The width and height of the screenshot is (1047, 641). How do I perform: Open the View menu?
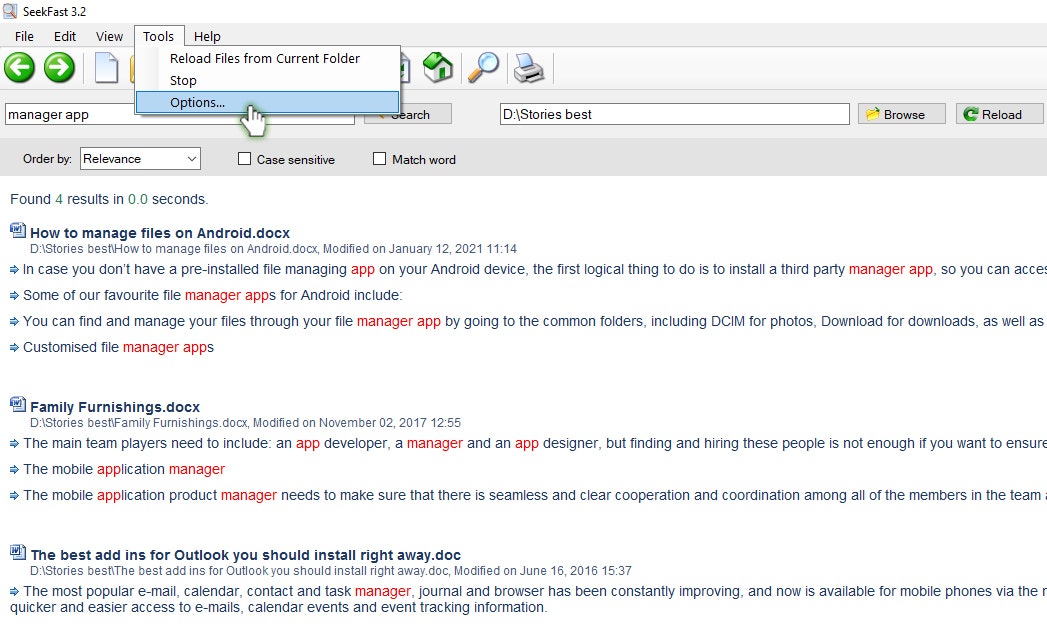coord(109,37)
